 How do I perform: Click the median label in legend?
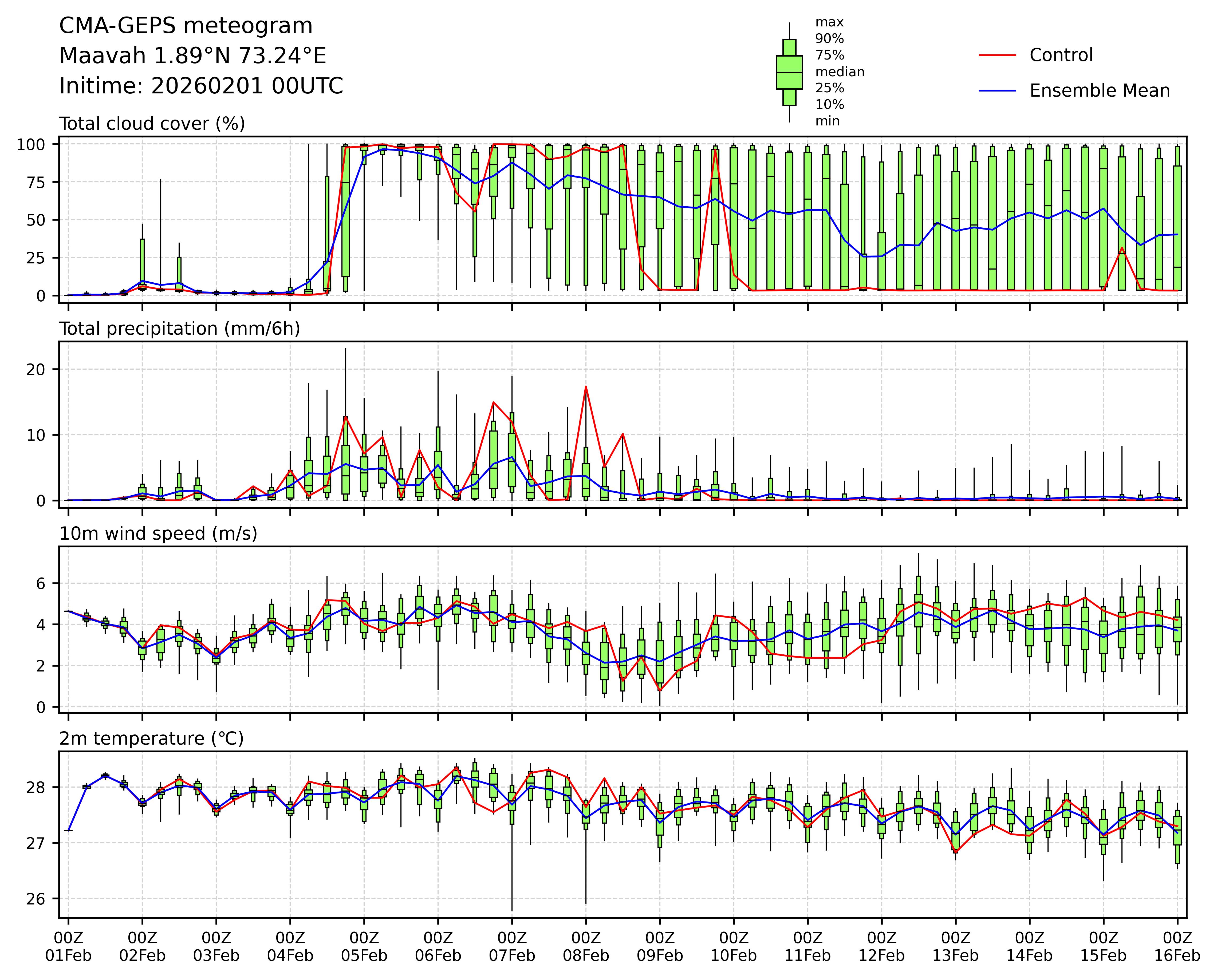pos(839,72)
